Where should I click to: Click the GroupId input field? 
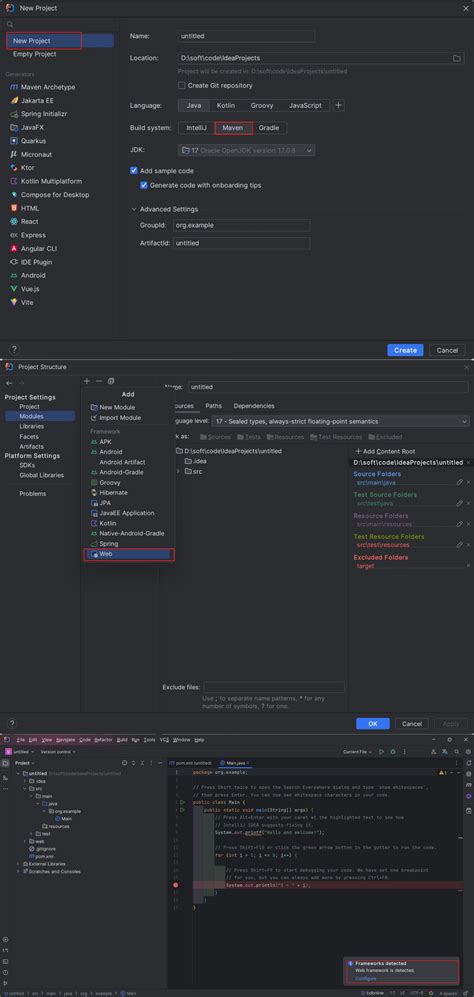coord(241,225)
